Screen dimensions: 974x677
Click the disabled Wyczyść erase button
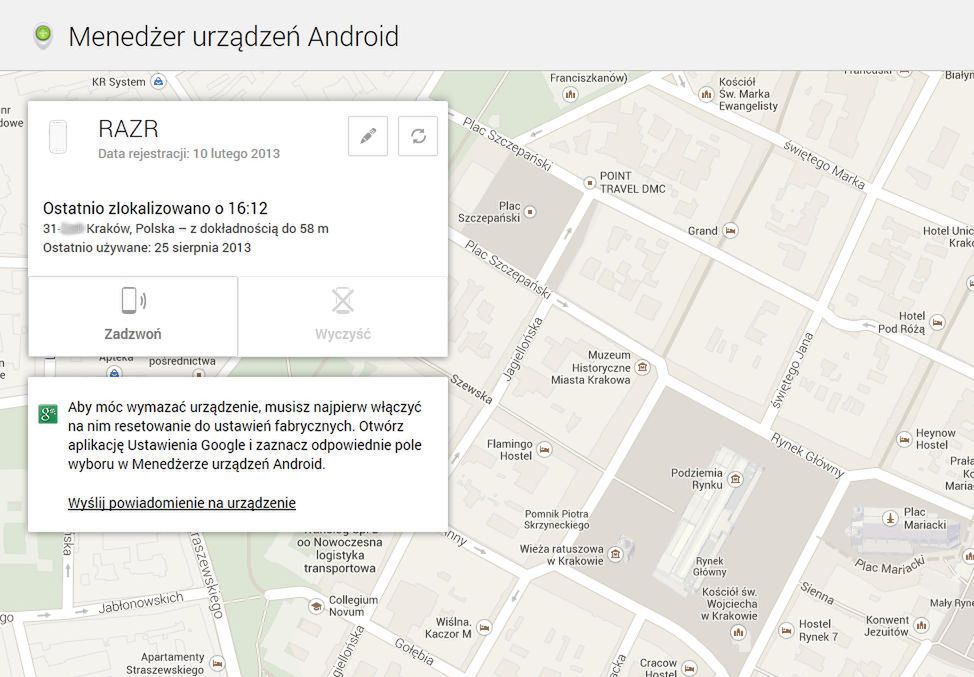(343, 316)
